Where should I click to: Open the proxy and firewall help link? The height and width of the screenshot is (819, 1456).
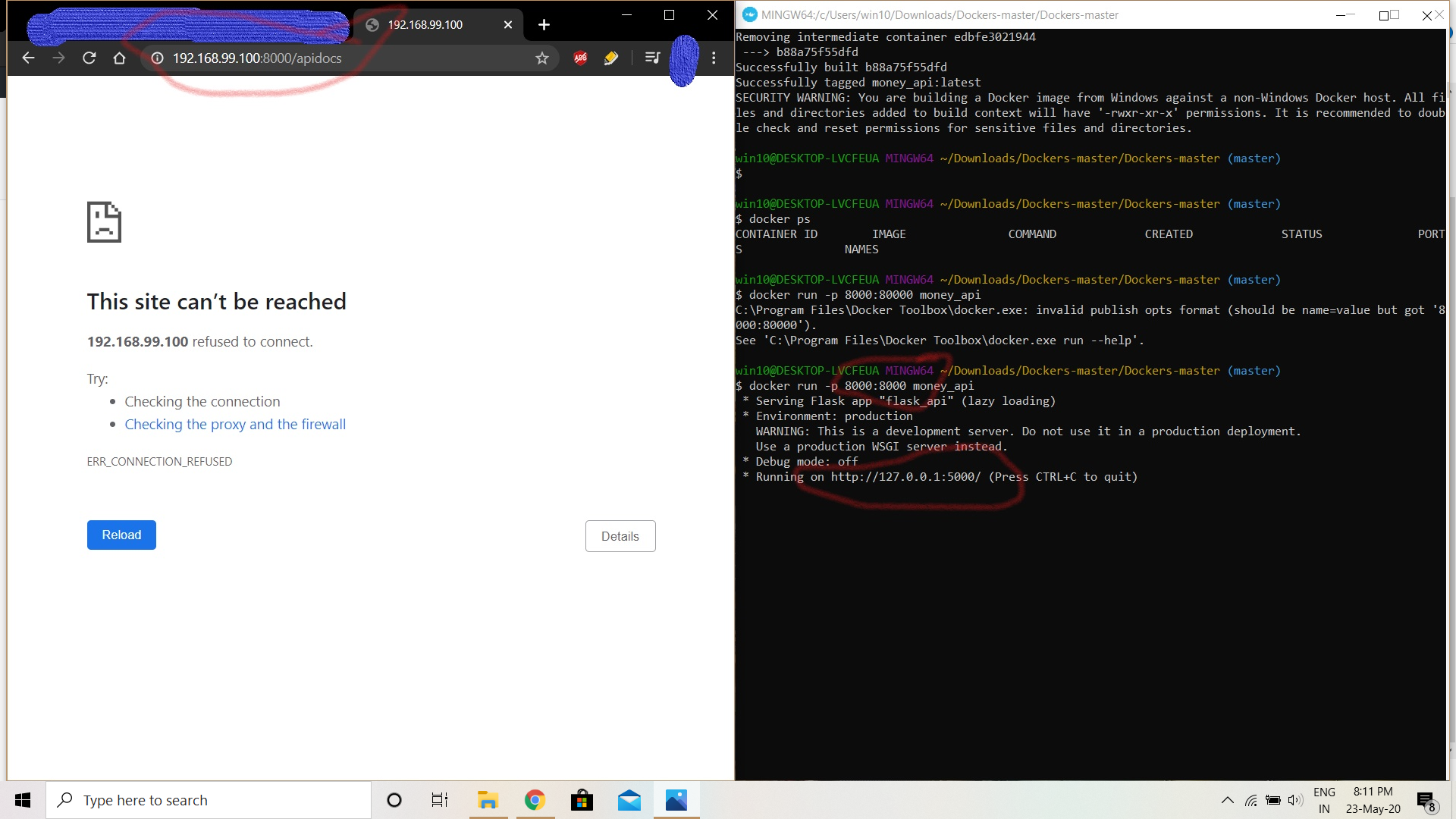[x=235, y=424]
